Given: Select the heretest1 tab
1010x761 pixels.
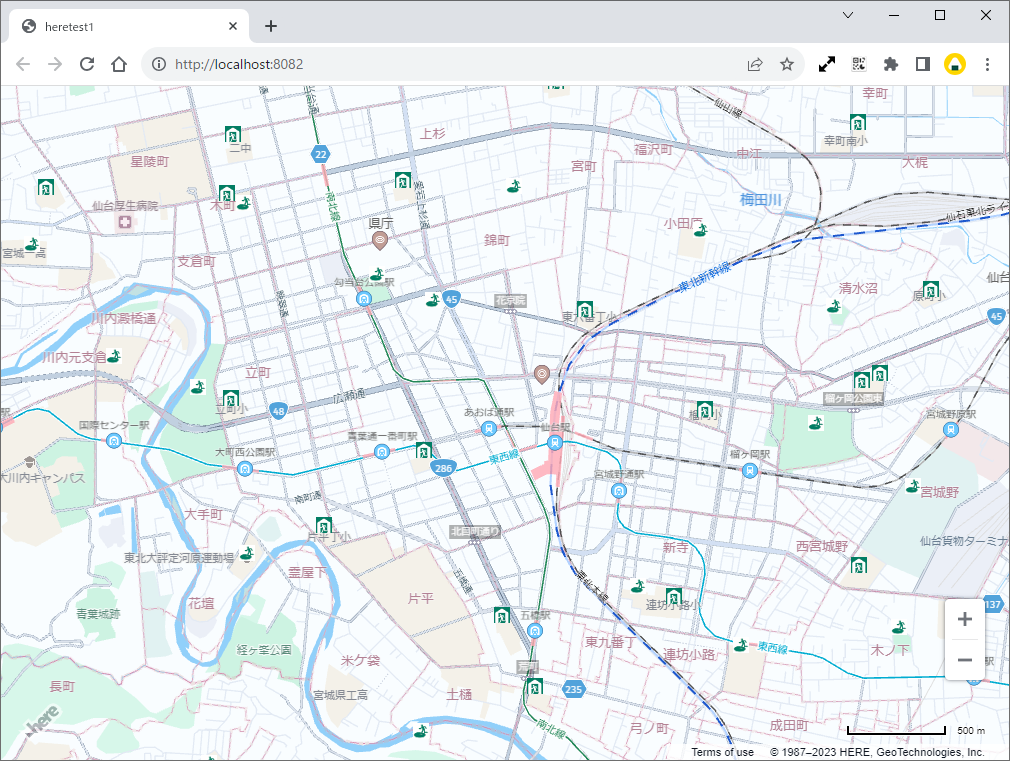Looking at the screenshot, I should coord(129,26).
